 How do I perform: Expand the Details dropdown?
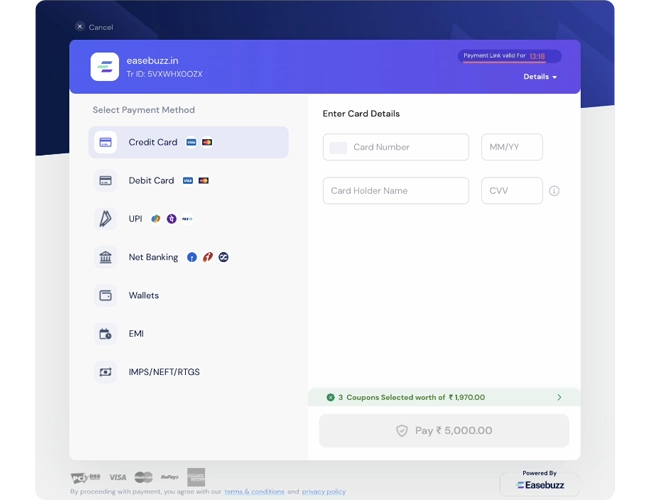[x=540, y=77]
